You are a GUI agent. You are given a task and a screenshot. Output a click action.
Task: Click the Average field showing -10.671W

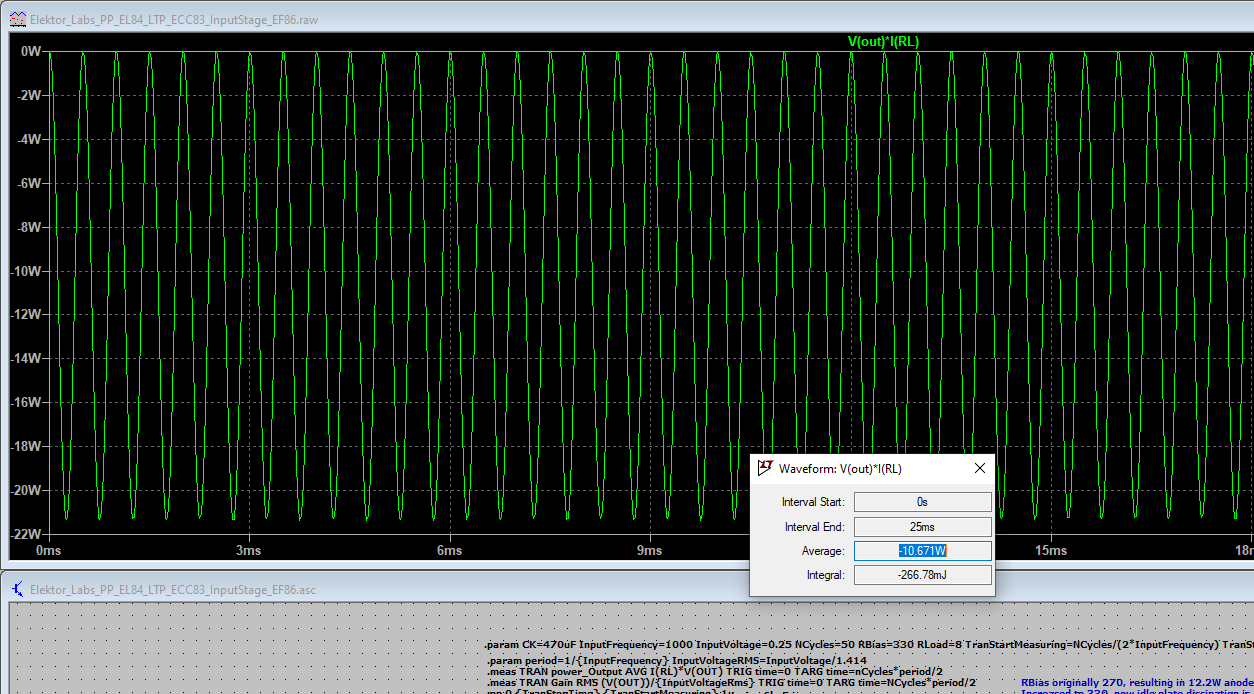tap(922, 551)
